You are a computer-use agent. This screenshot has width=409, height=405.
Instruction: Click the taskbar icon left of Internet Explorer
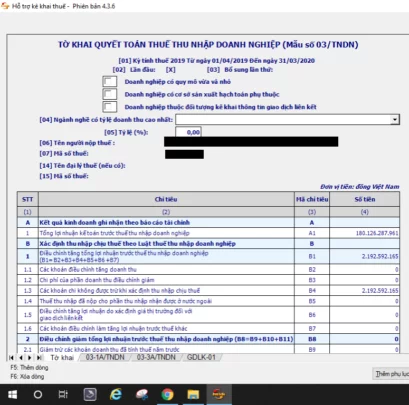coord(90,395)
